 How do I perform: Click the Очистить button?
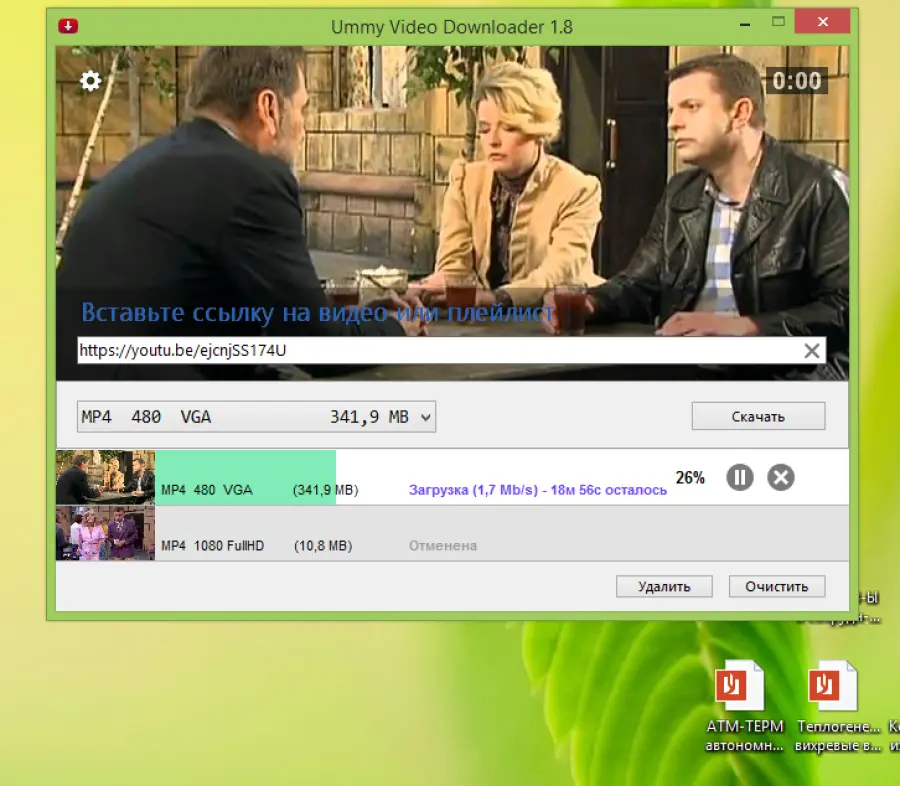[777, 586]
